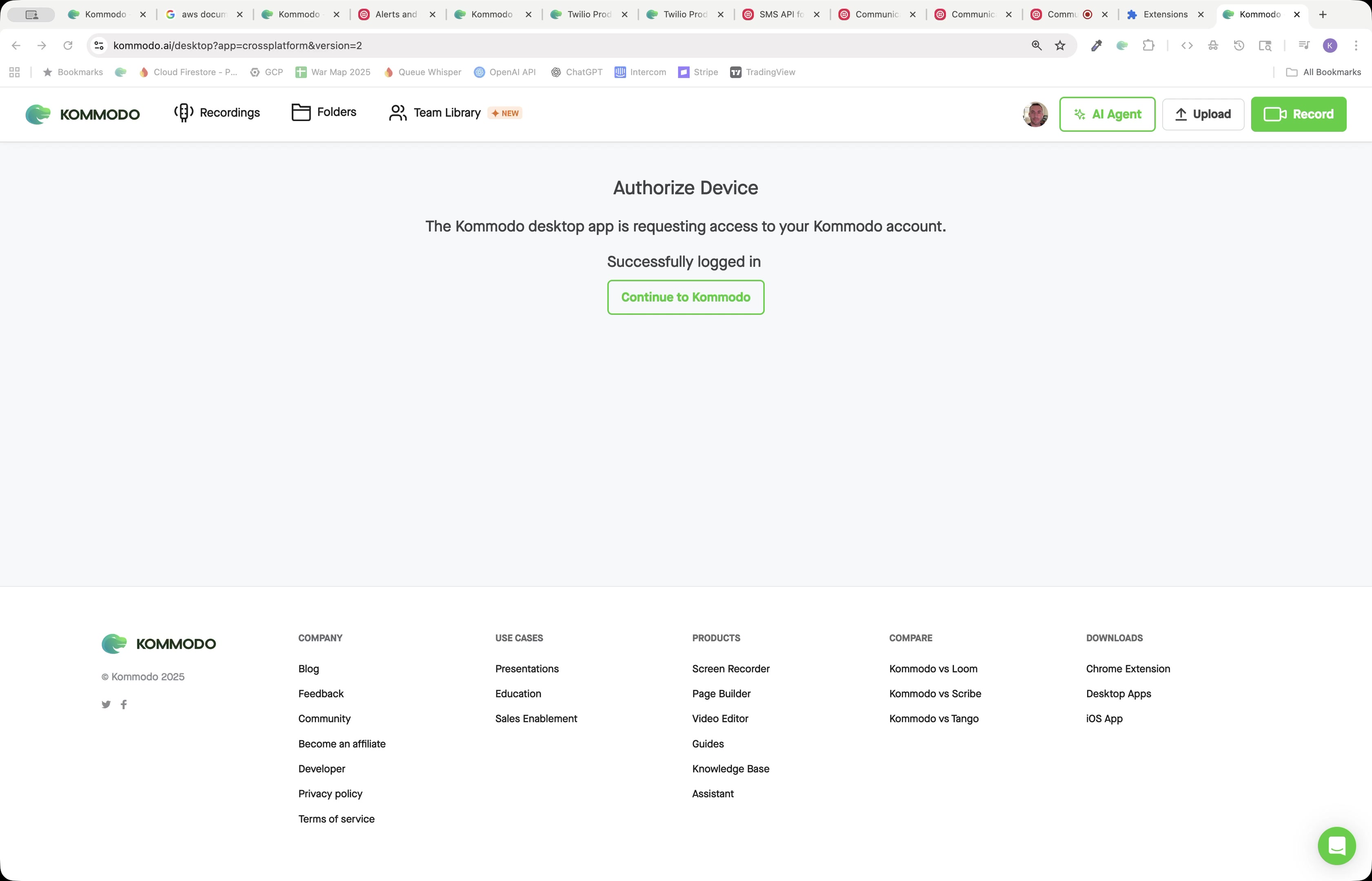Viewport: 1372px width, 881px height.
Task: Open the OpenAI API bookmark
Action: (505, 72)
